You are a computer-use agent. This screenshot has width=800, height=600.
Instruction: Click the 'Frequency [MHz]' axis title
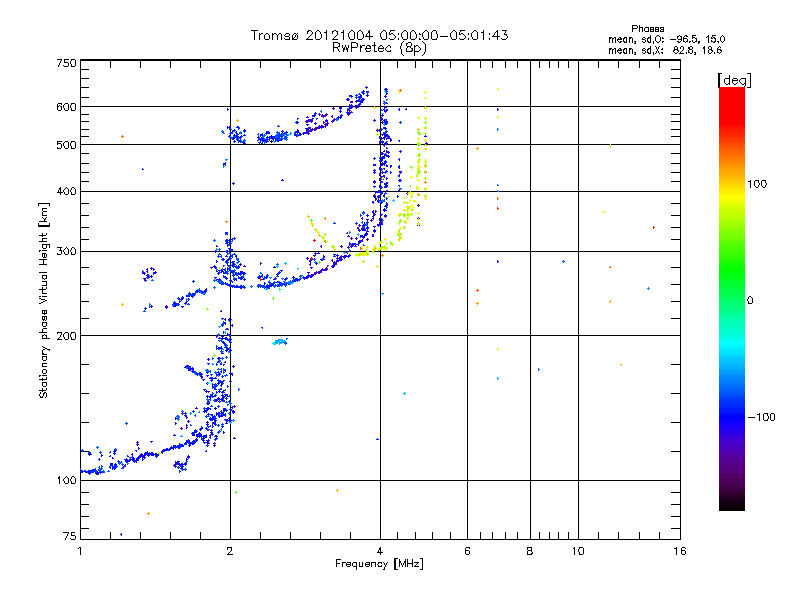(x=379, y=564)
